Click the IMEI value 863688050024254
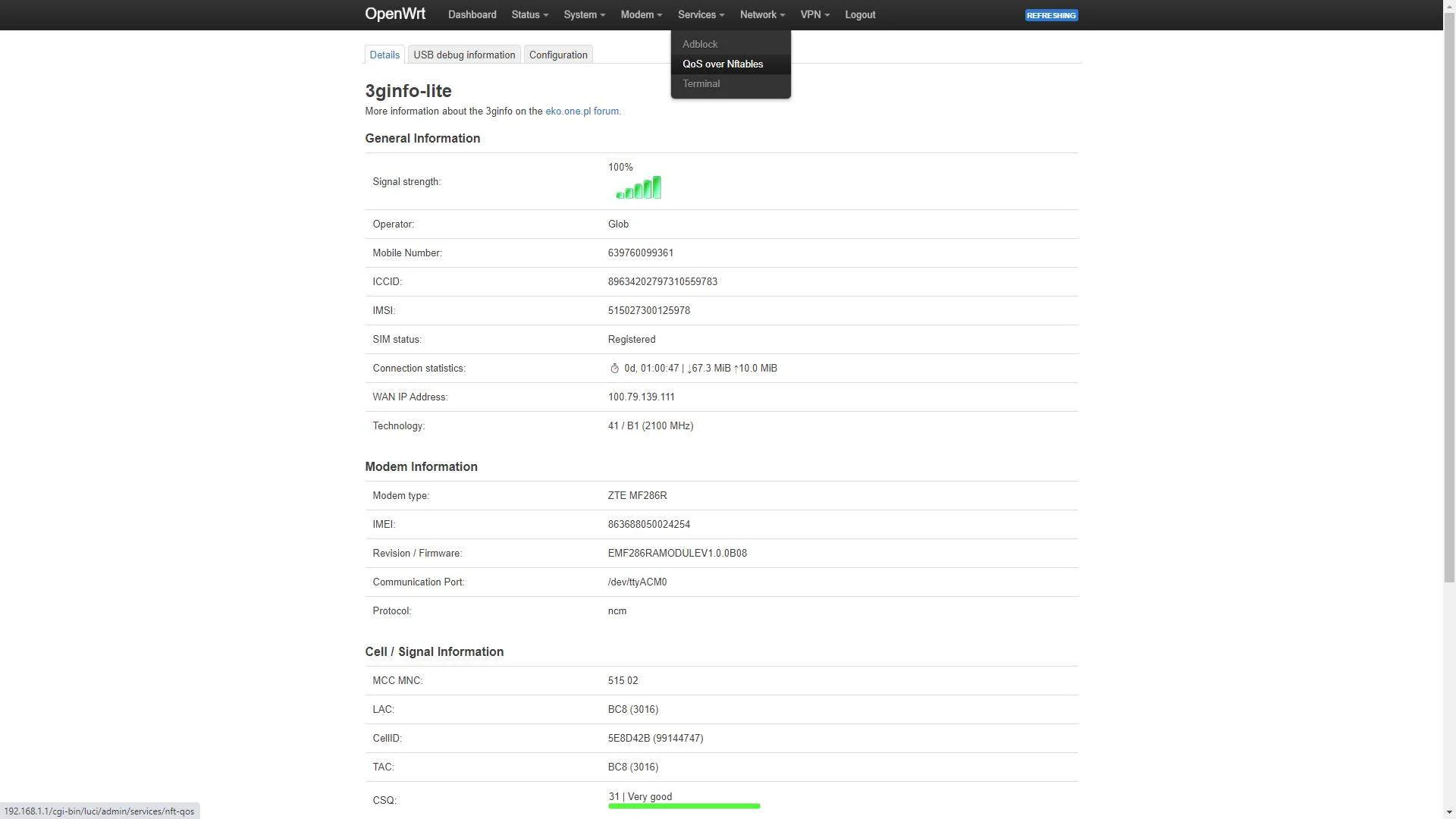Screen dimensions: 1456x819 649,525
